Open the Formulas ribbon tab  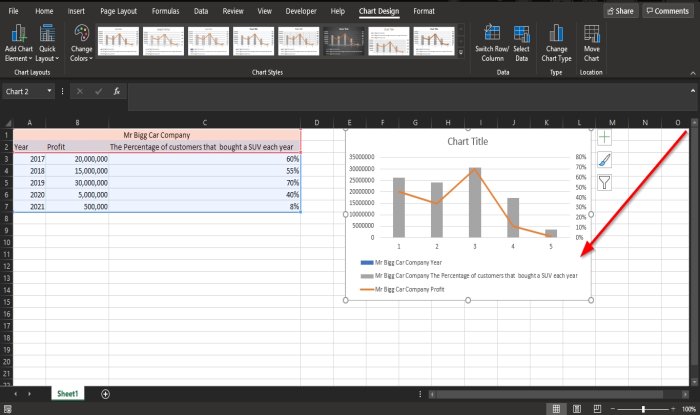pyautogui.click(x=165, y=11)
